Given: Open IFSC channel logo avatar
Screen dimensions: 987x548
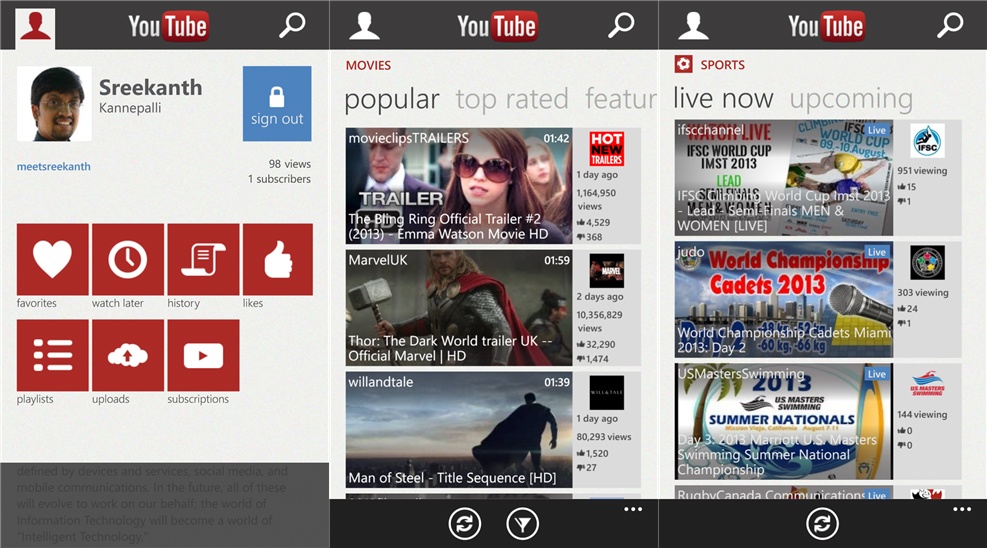Looking at the screenshot, I should point(927,141).
